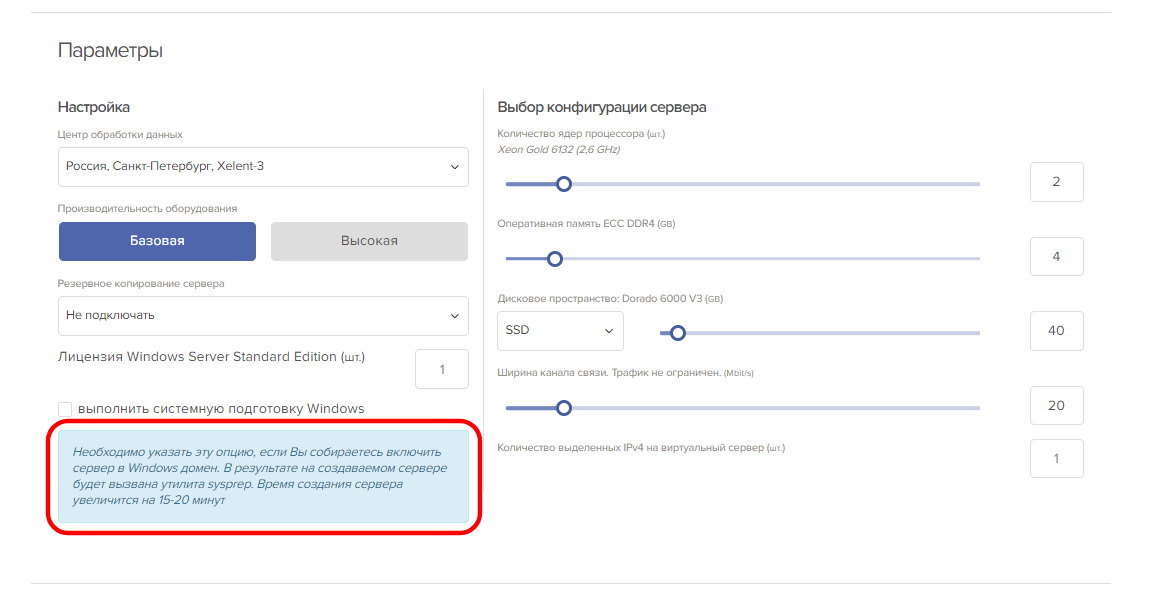The height and width of the screenshot is (595, 1150).
Task: Click the dedicated IPv4 count field
Action: pyautogui.click(x=1056, y=459)
